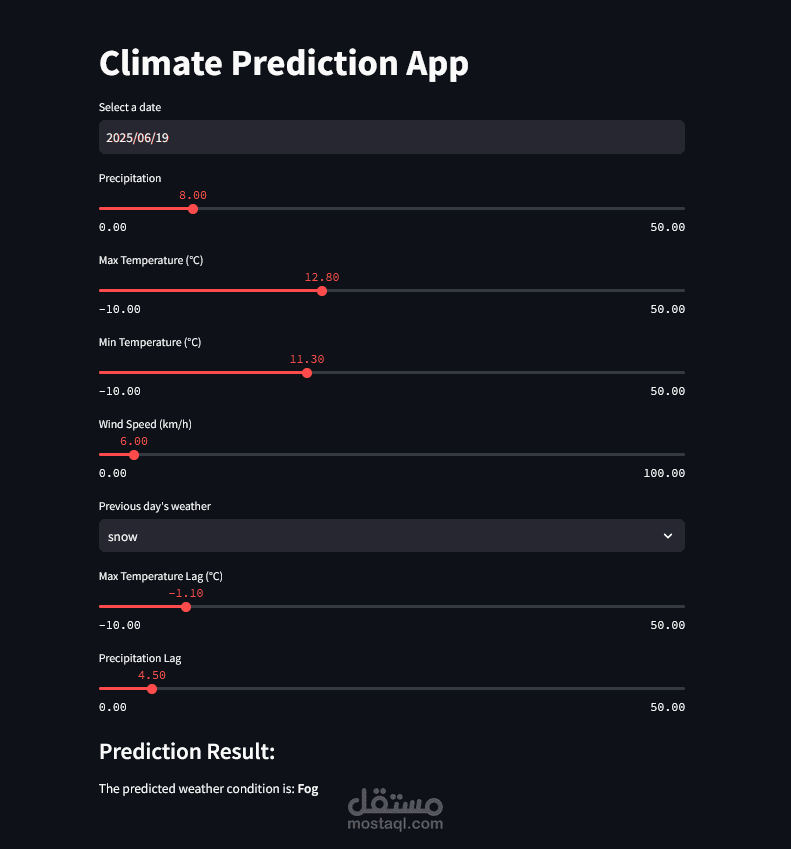The width and height of the screenshot is (791, 849).
Task: Click the dropdown chevron in the weather selector
Action: click(668, 536)
